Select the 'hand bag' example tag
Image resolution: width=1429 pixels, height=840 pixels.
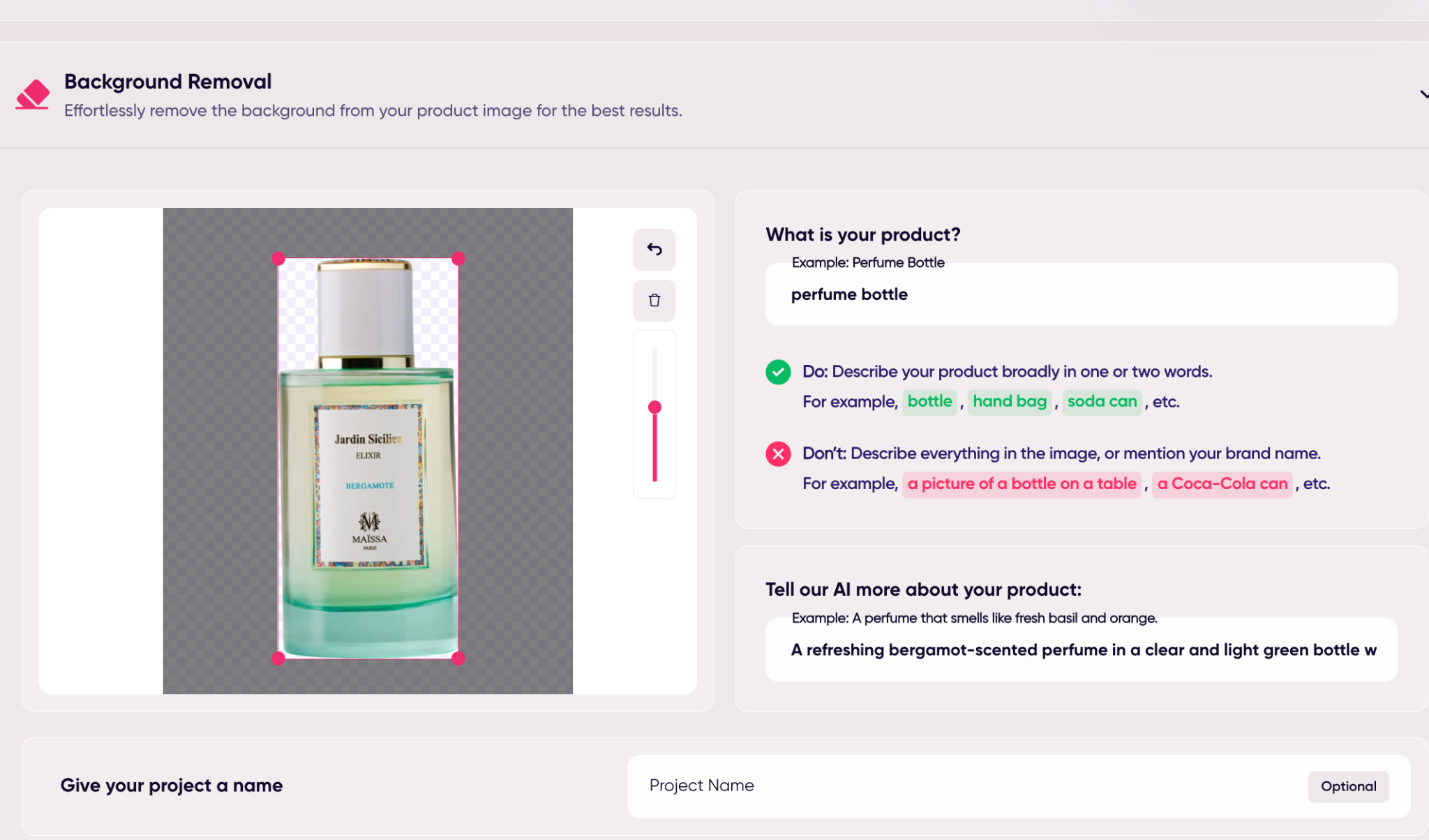(x=1010, y=402)
